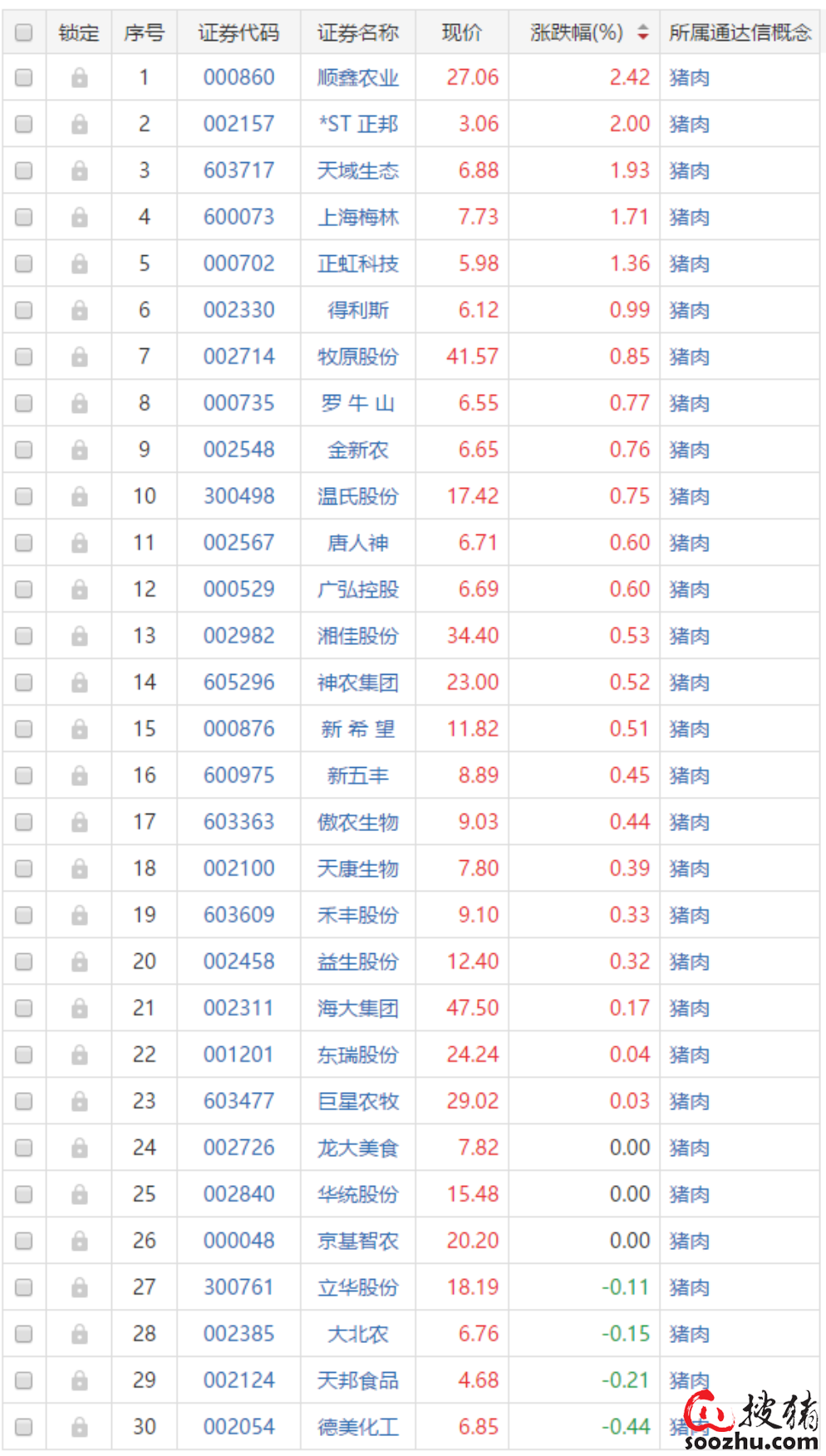Click the 证券代码 column header
This screenshot has height=1456, width=826.
point(238,32)
